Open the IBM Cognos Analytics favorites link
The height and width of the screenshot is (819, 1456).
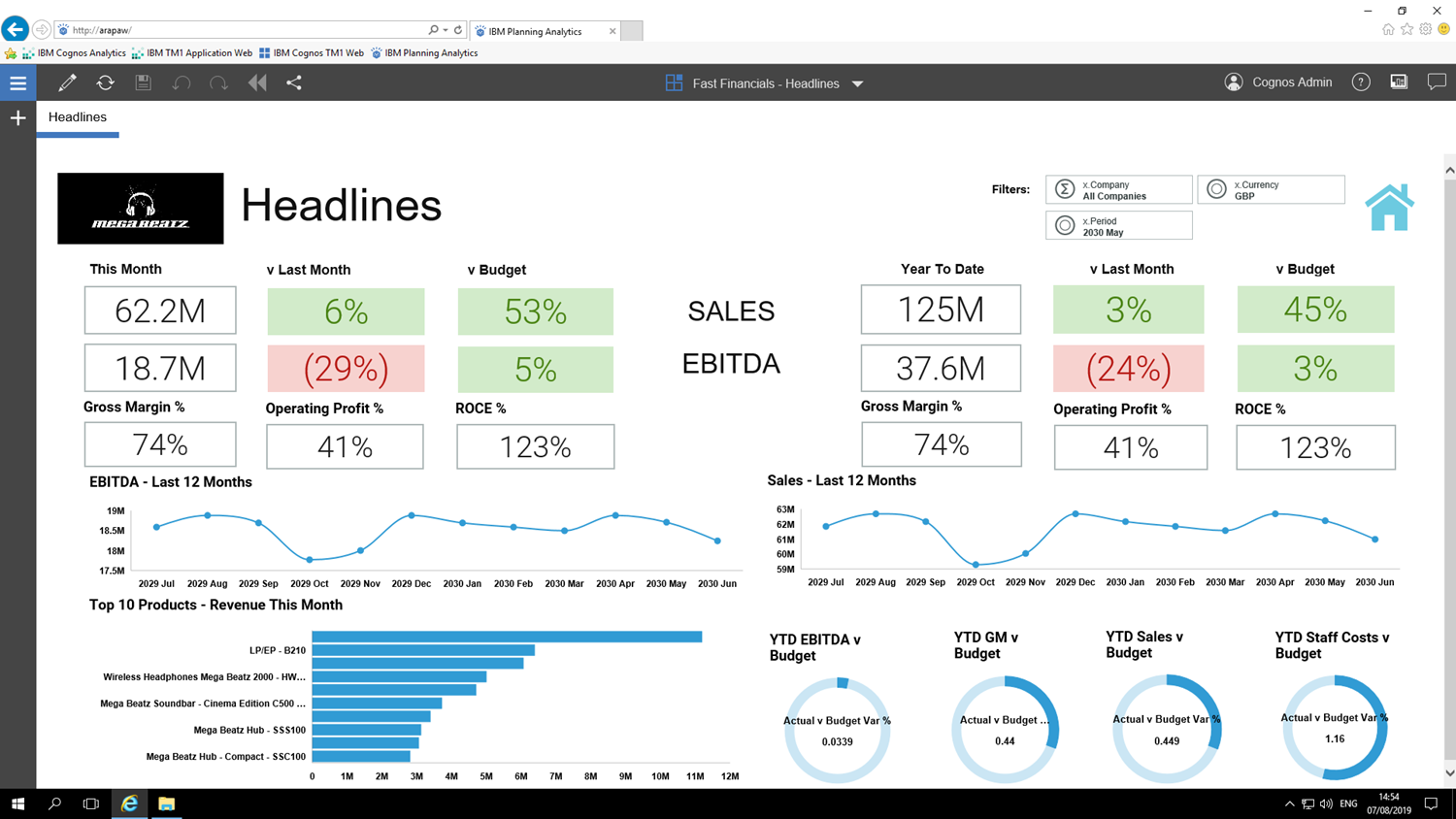81,53
